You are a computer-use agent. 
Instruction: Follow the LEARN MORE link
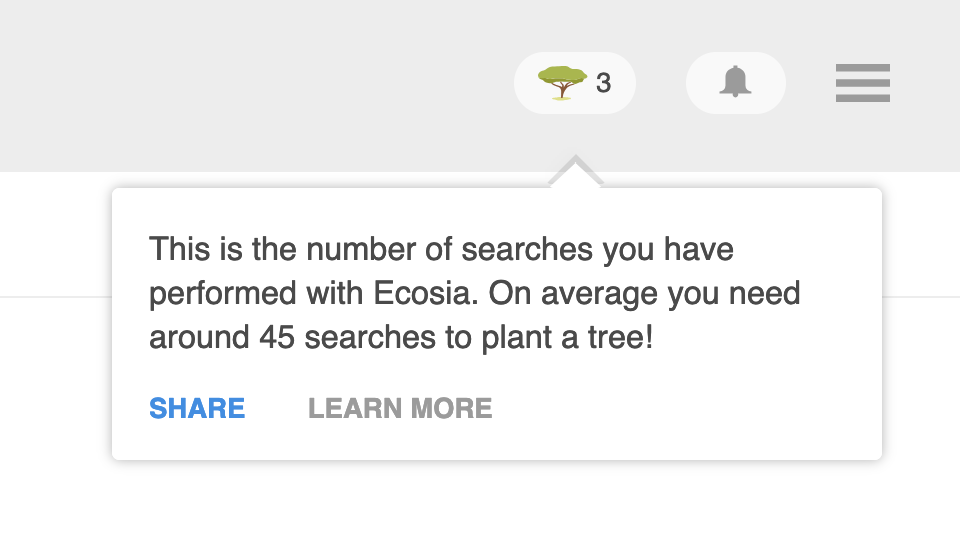pyautogui.click(x=400, y=408)
